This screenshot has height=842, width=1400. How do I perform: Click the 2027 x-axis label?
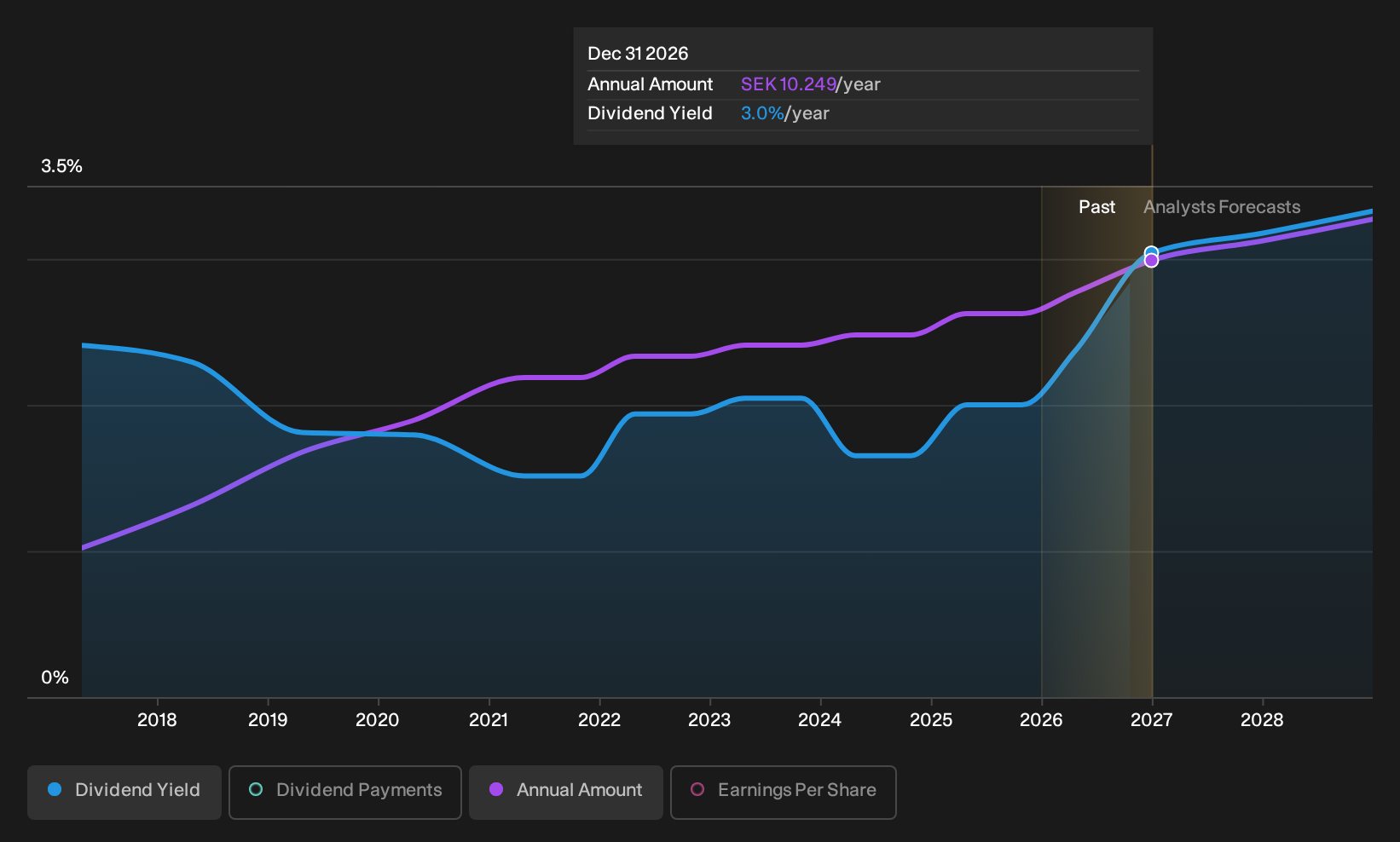coord(1152,720)
